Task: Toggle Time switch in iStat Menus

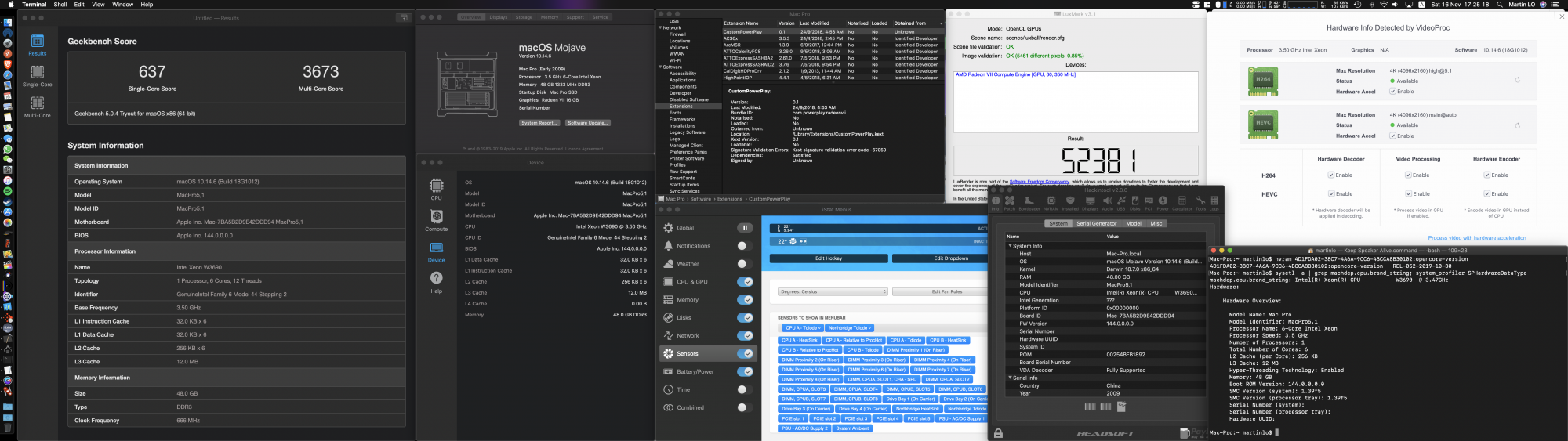Action: coord(745,389)
